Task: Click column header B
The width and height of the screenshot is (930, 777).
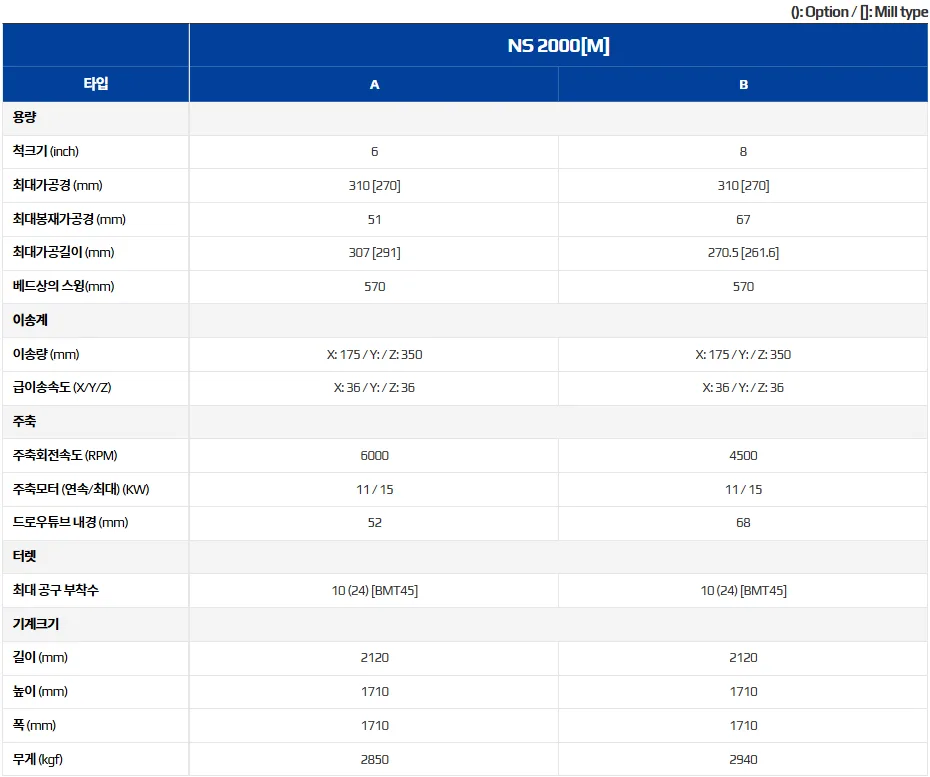Action: tap(743, 84)
